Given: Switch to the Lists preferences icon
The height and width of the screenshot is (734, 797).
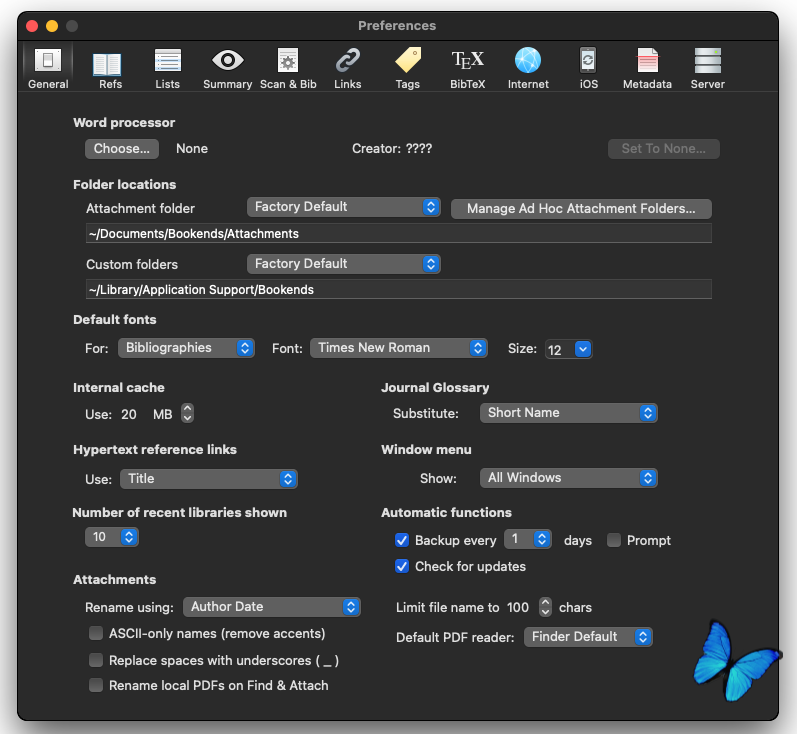Looking at the screenshot, I should (x=168, y=68).
